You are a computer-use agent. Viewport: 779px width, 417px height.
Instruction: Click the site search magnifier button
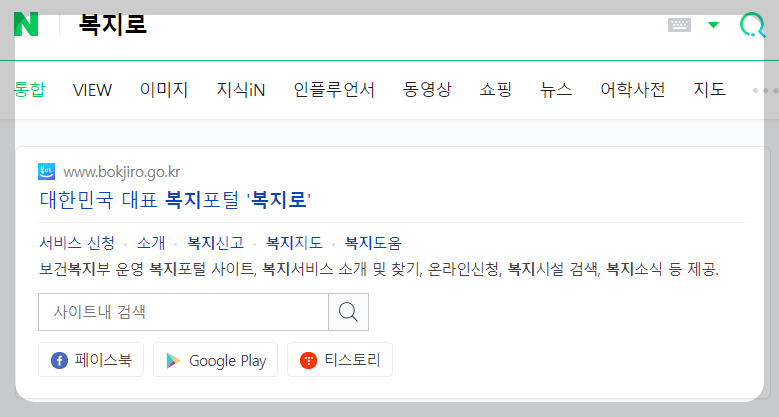click(348, 312)
